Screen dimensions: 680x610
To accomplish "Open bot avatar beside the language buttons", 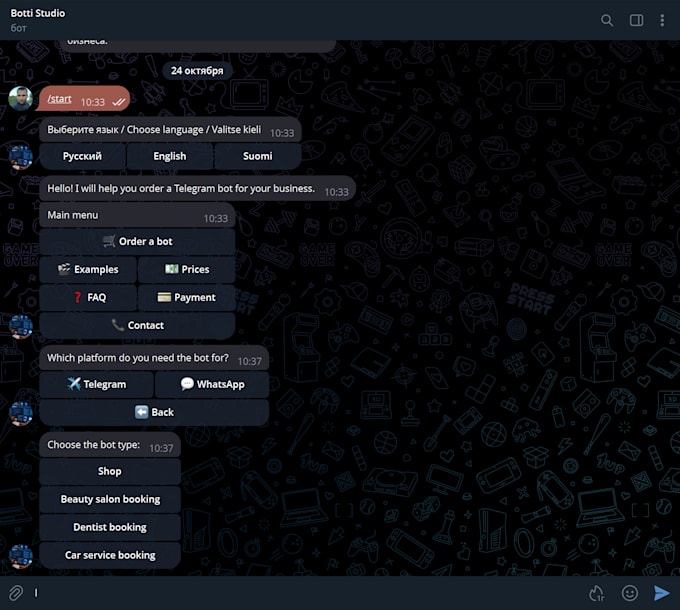I will pos(20,157).
